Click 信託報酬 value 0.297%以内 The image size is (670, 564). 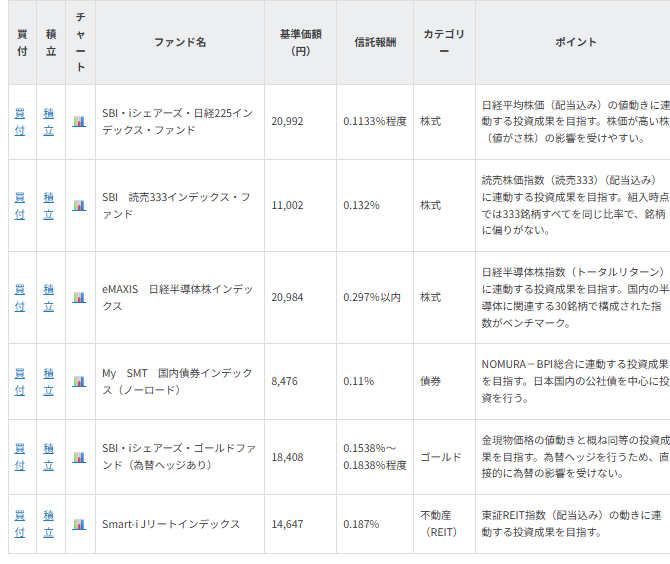pyautogui.click(x=372, y=297)
